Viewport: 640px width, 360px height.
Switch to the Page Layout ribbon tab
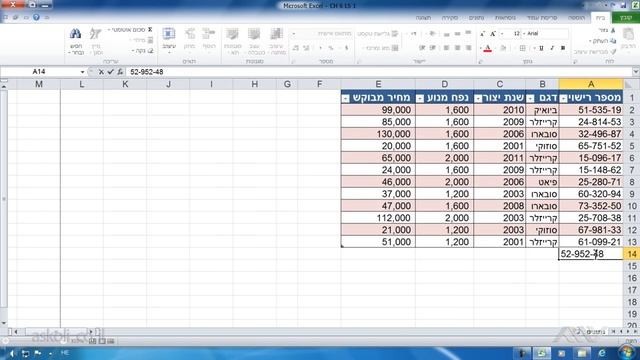542,18
